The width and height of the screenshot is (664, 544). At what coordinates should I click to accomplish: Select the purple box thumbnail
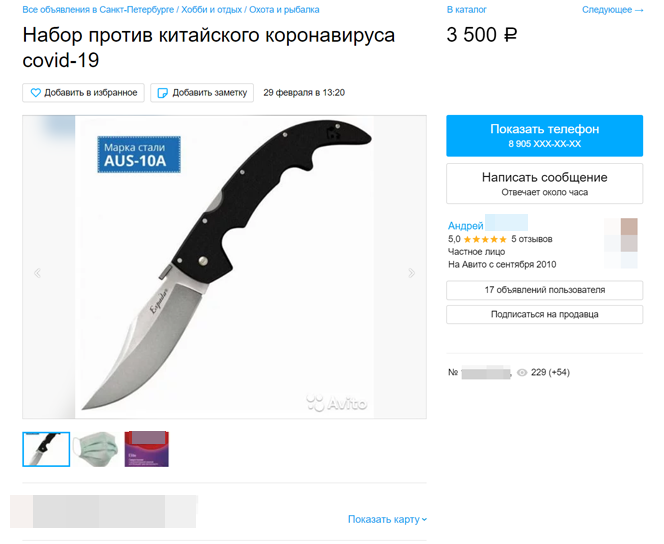tap(147, 449)
